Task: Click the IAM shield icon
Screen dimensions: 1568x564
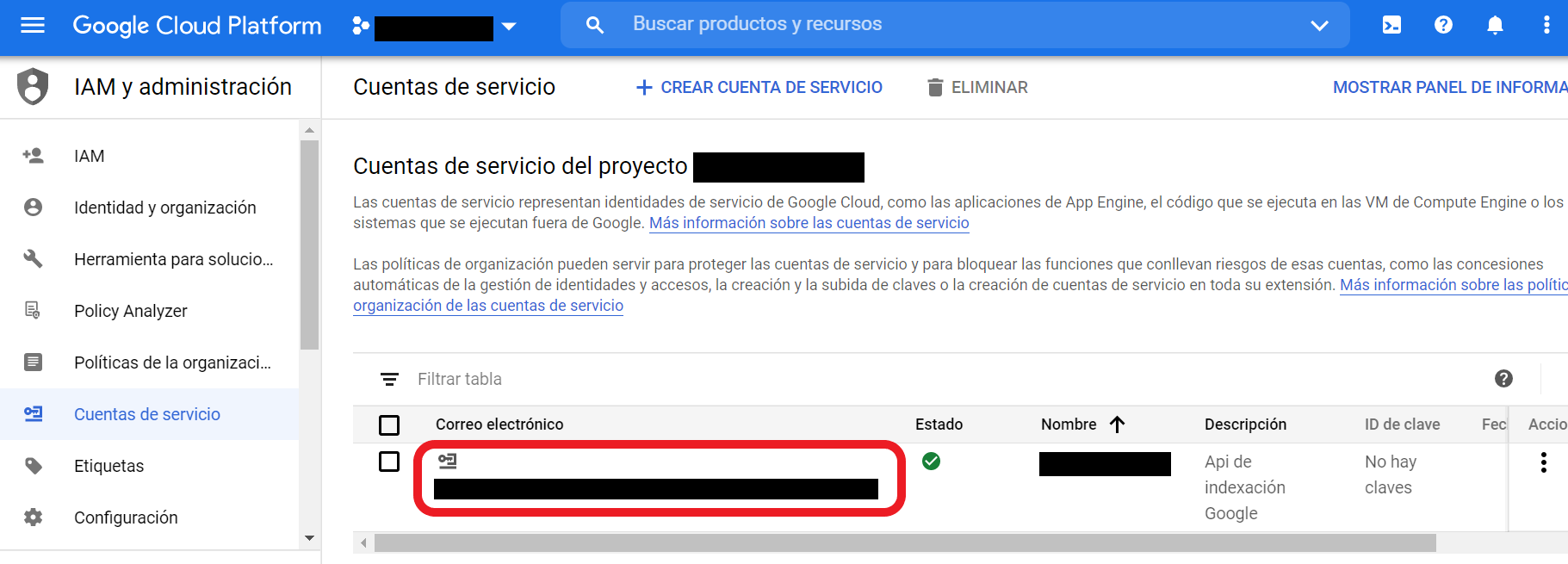Action: pos(33,86)
